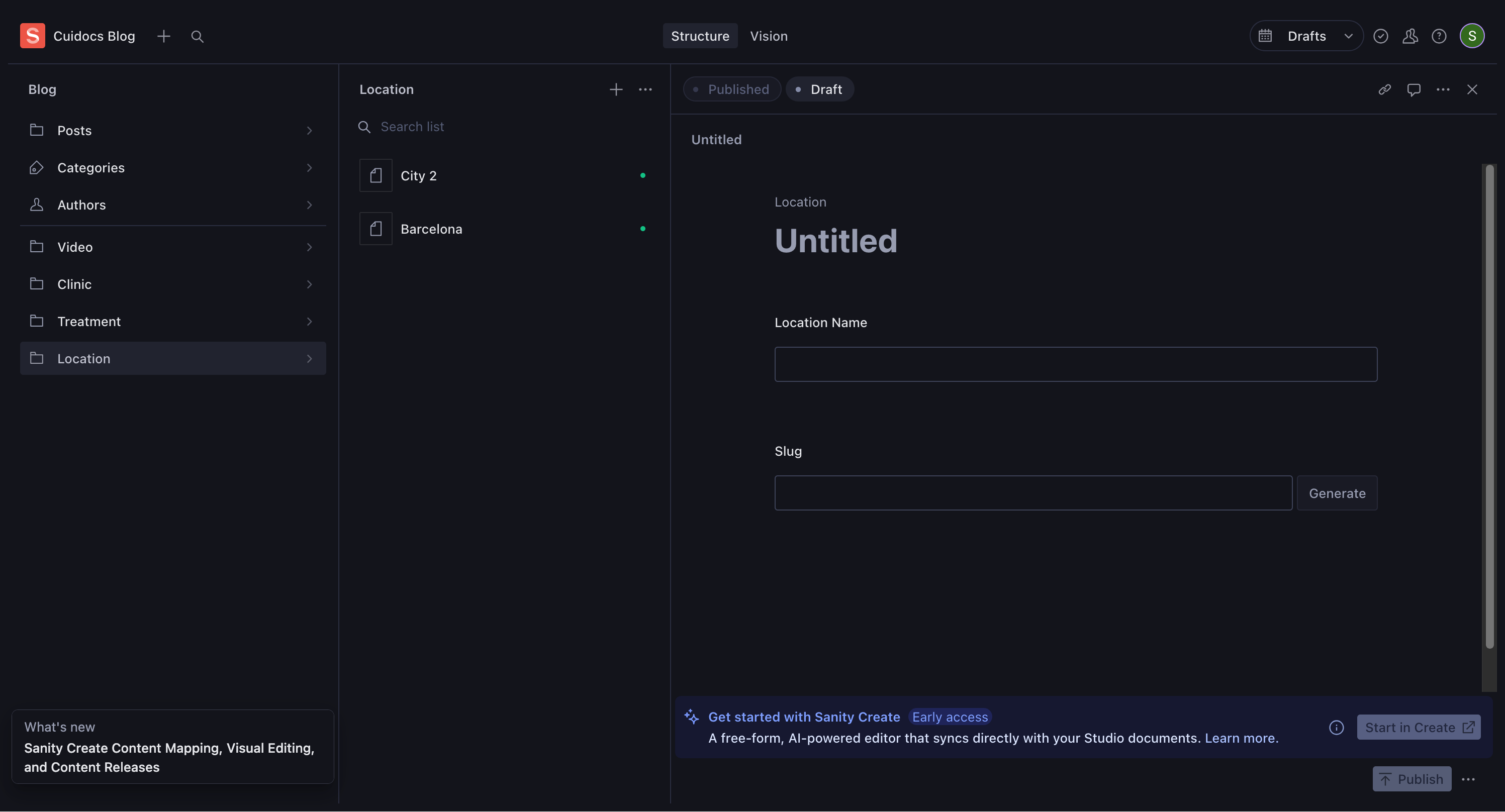
Task: Focus the Location Name input field
Action: (x=1075, y=364)
